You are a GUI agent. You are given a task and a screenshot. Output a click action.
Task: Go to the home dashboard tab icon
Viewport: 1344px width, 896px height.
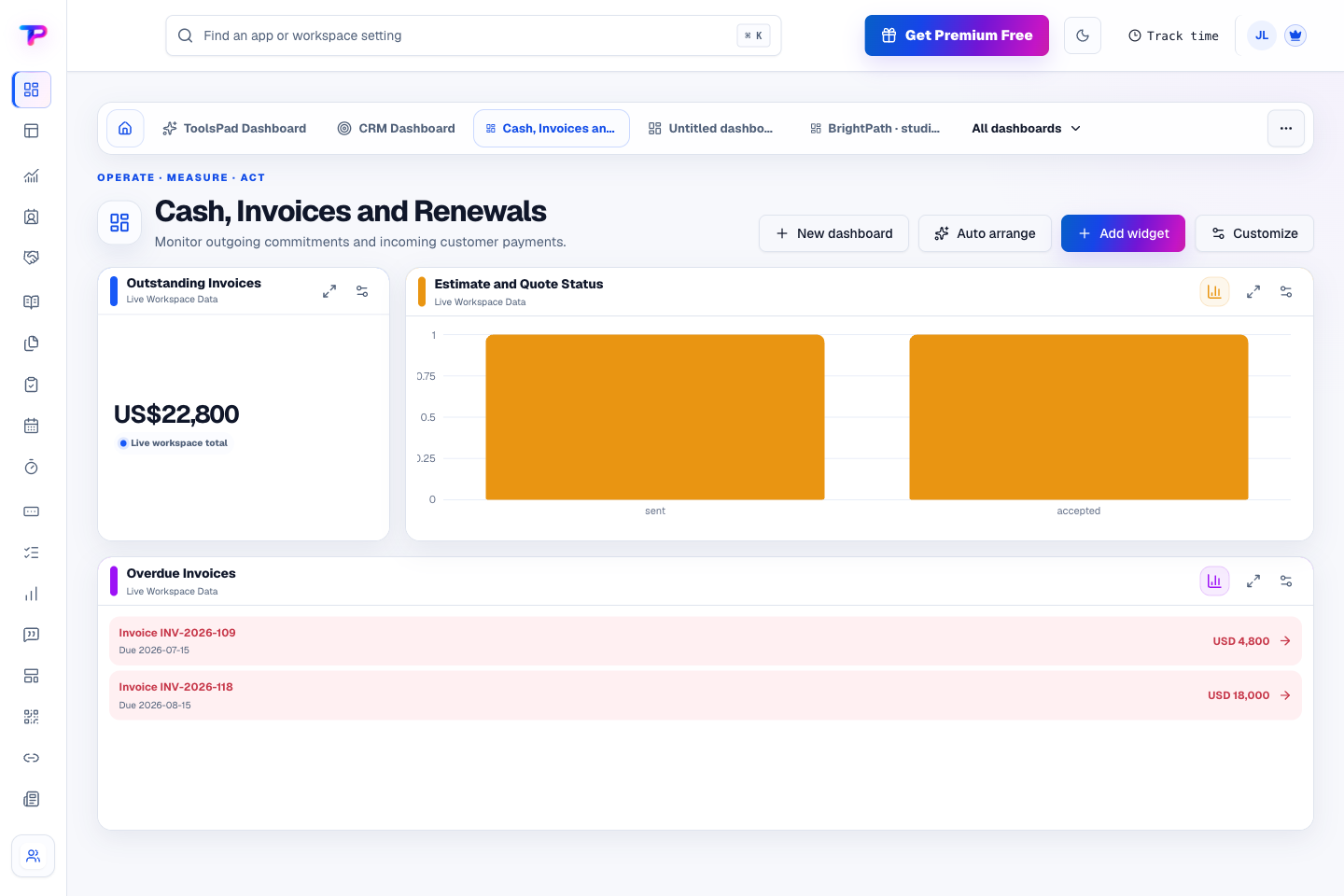[125, 128]
